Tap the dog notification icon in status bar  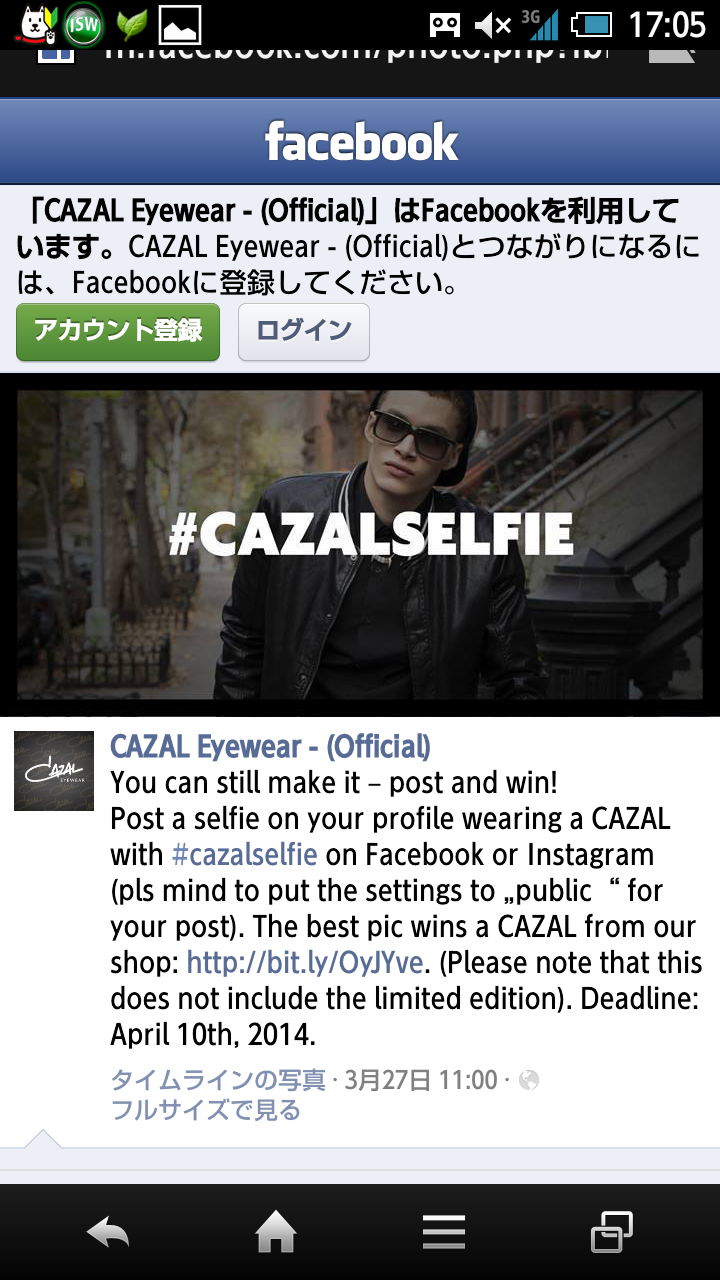[35, 24]
